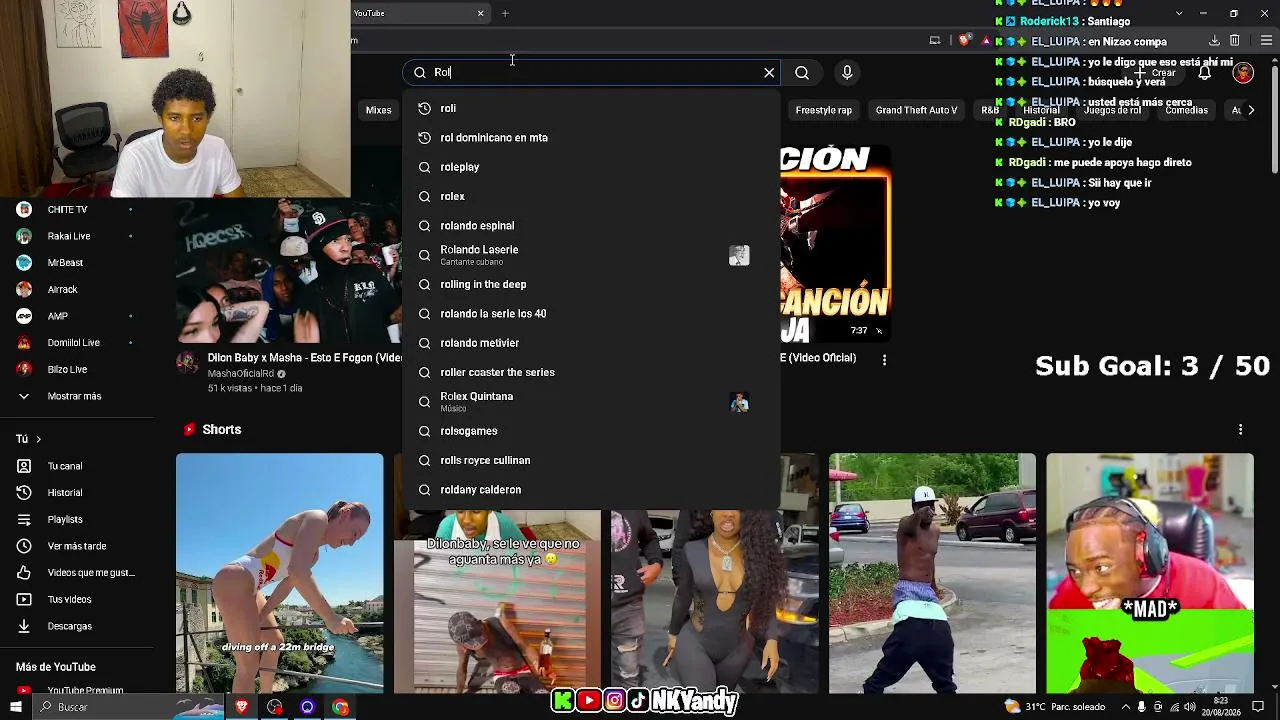
Task: Open Brave browser from taskbar
Action: (x=242, y=707)
